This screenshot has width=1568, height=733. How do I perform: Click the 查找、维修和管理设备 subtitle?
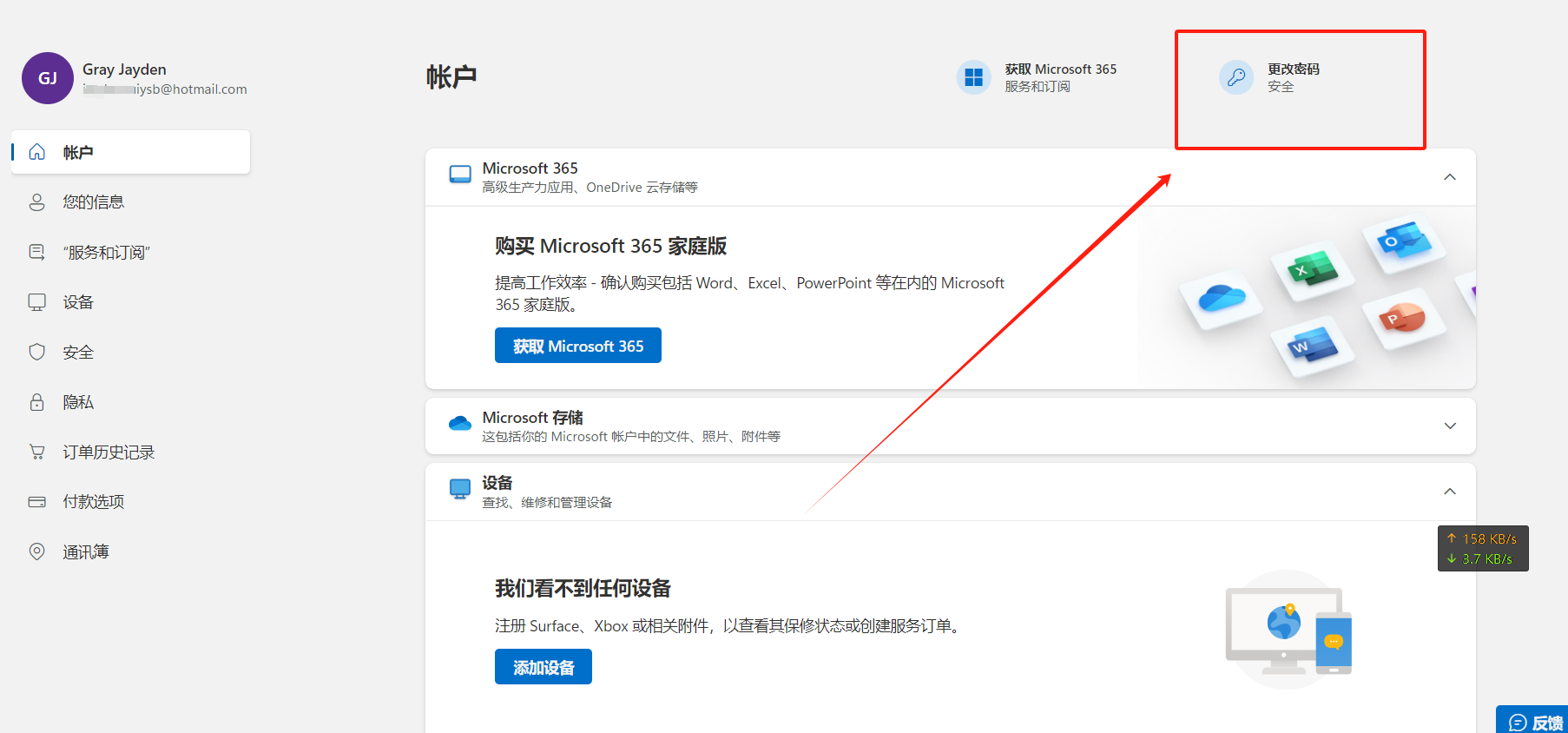(x=547, y=503)
